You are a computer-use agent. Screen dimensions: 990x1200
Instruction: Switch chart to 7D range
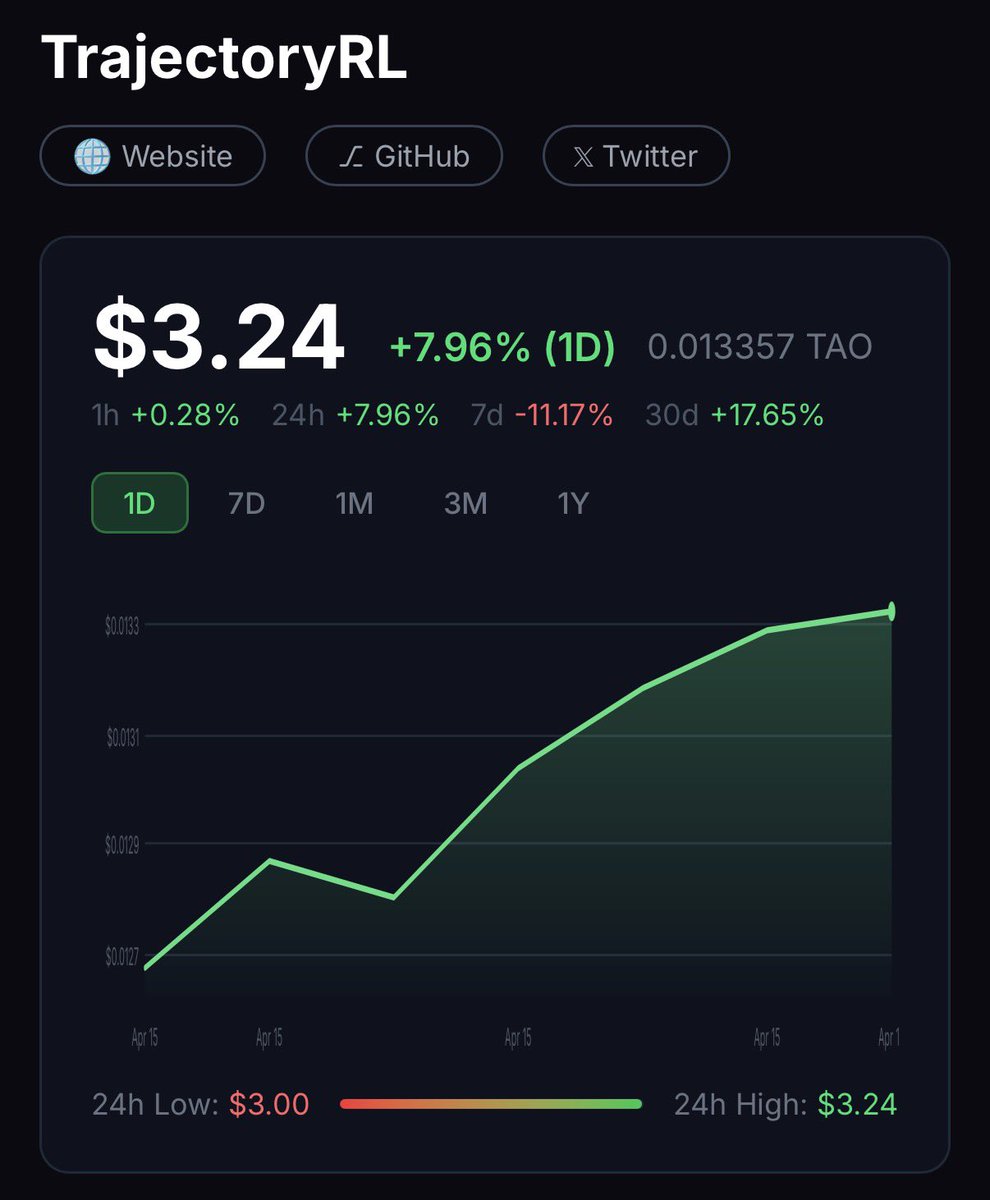point(246,503)
